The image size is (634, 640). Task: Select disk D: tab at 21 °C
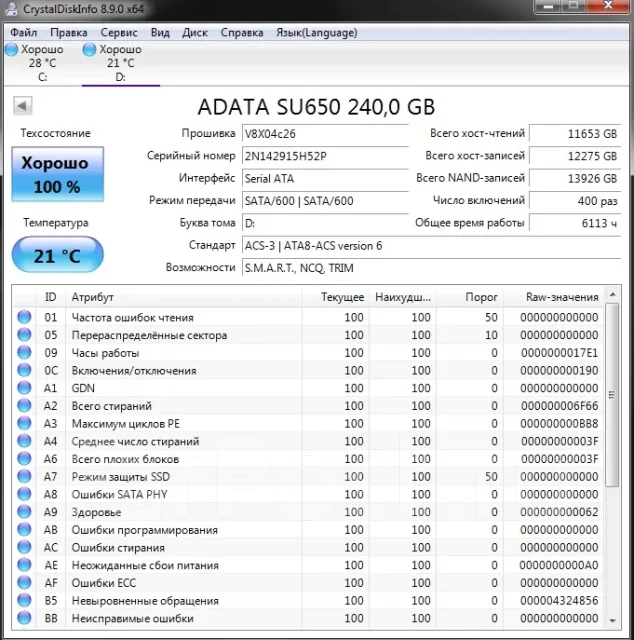pyautogui.click(x=120, y=63)
